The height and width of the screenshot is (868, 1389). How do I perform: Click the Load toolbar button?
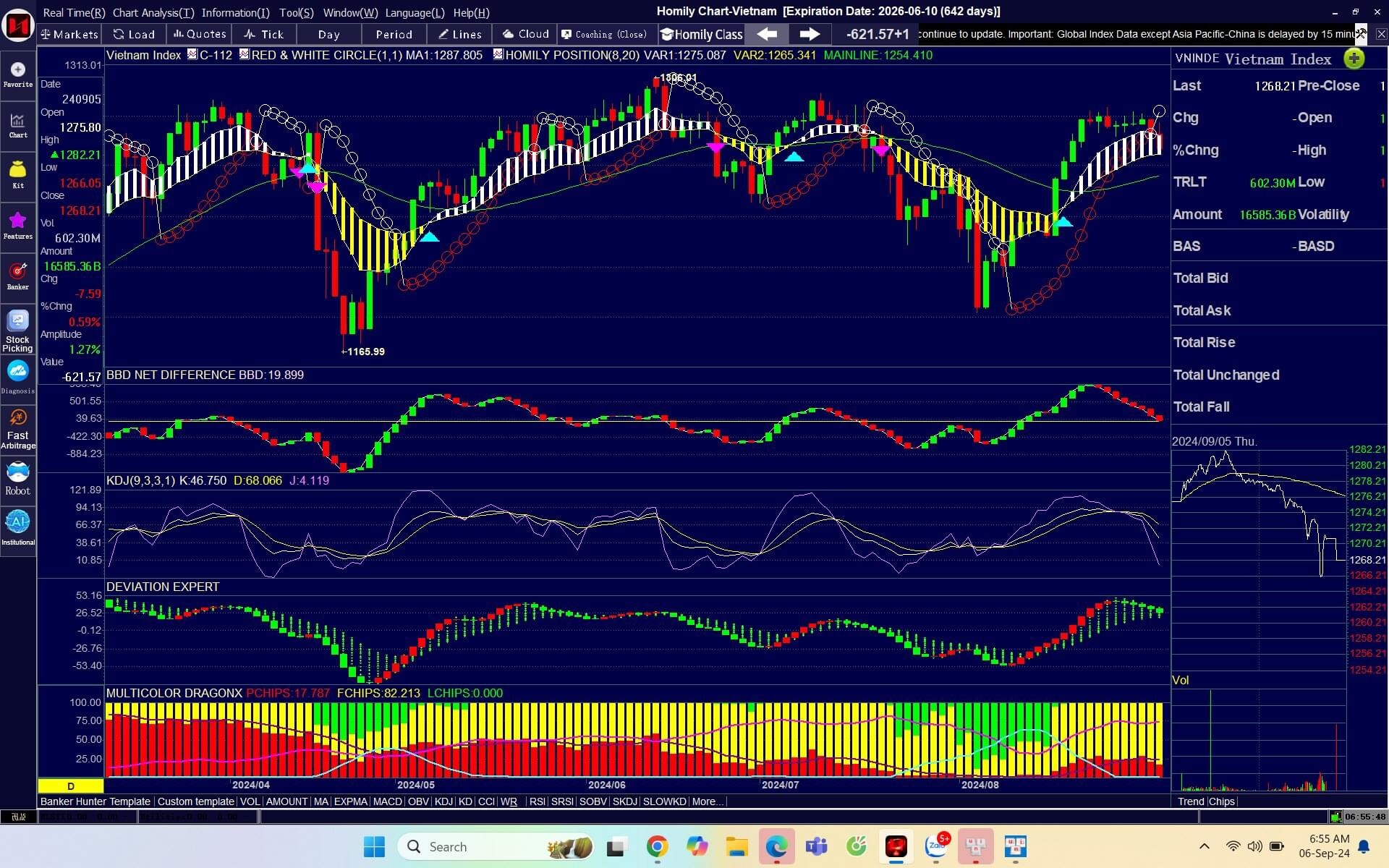click(135, 34)
